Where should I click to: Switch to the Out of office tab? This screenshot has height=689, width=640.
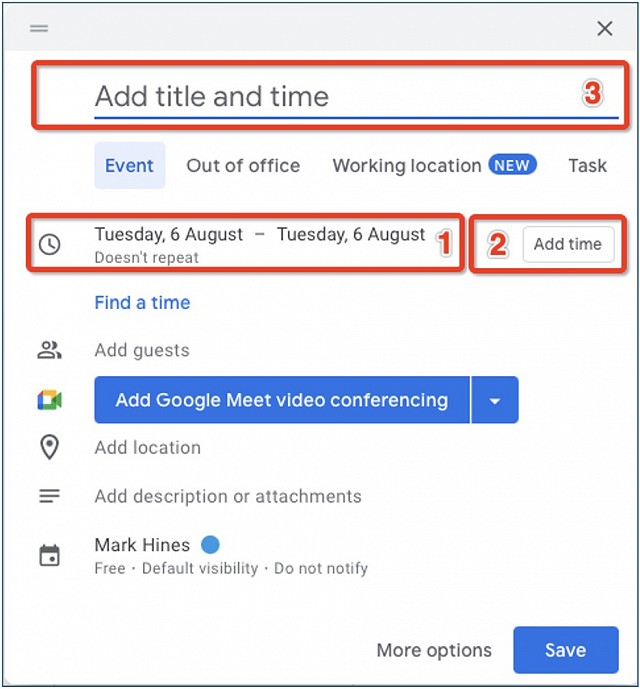pyautogui.click(x=243, y=166)
